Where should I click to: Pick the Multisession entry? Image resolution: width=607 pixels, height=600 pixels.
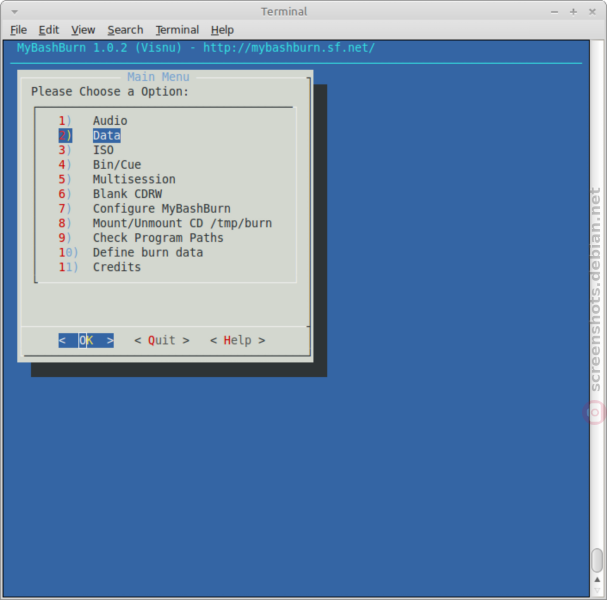[x=117, y=179]
